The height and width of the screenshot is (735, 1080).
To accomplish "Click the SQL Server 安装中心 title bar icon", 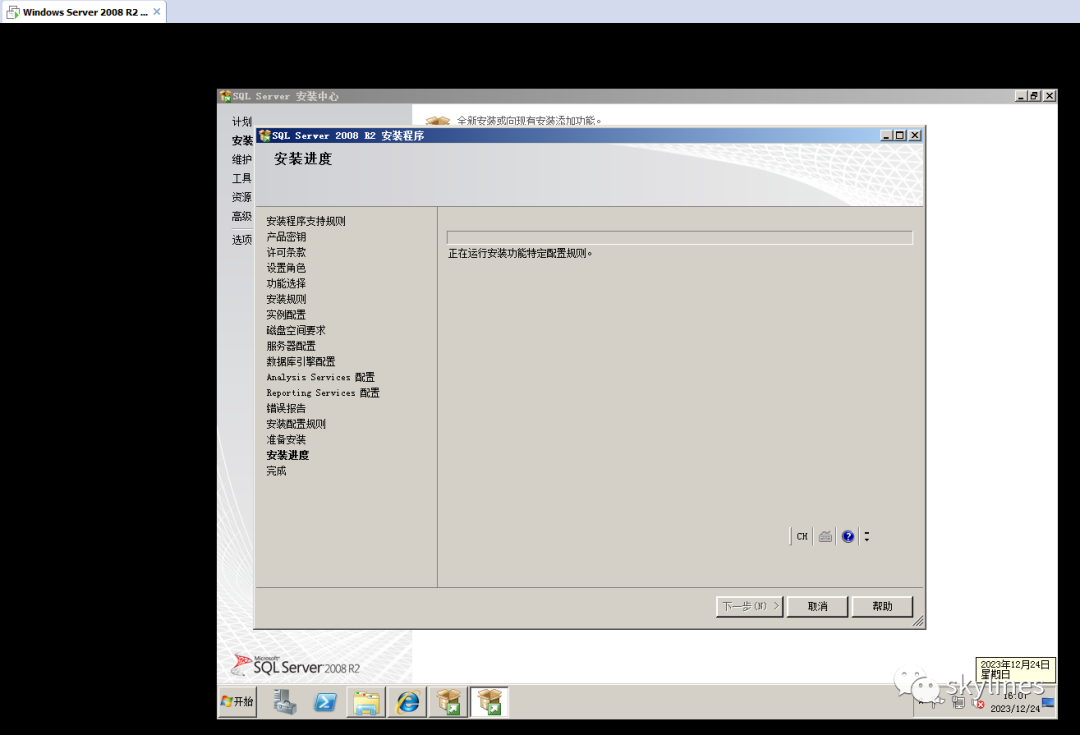I will click(225, 96).
